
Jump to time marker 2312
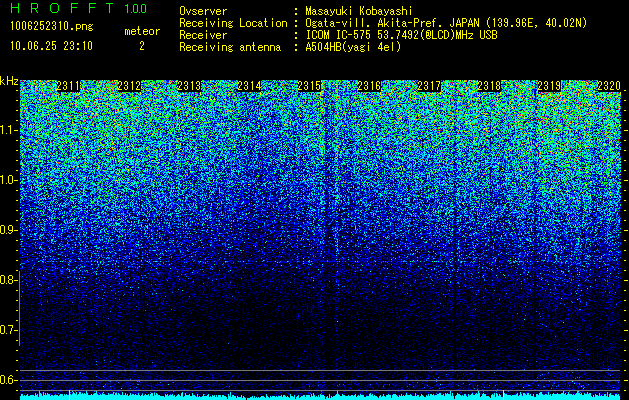128,86
